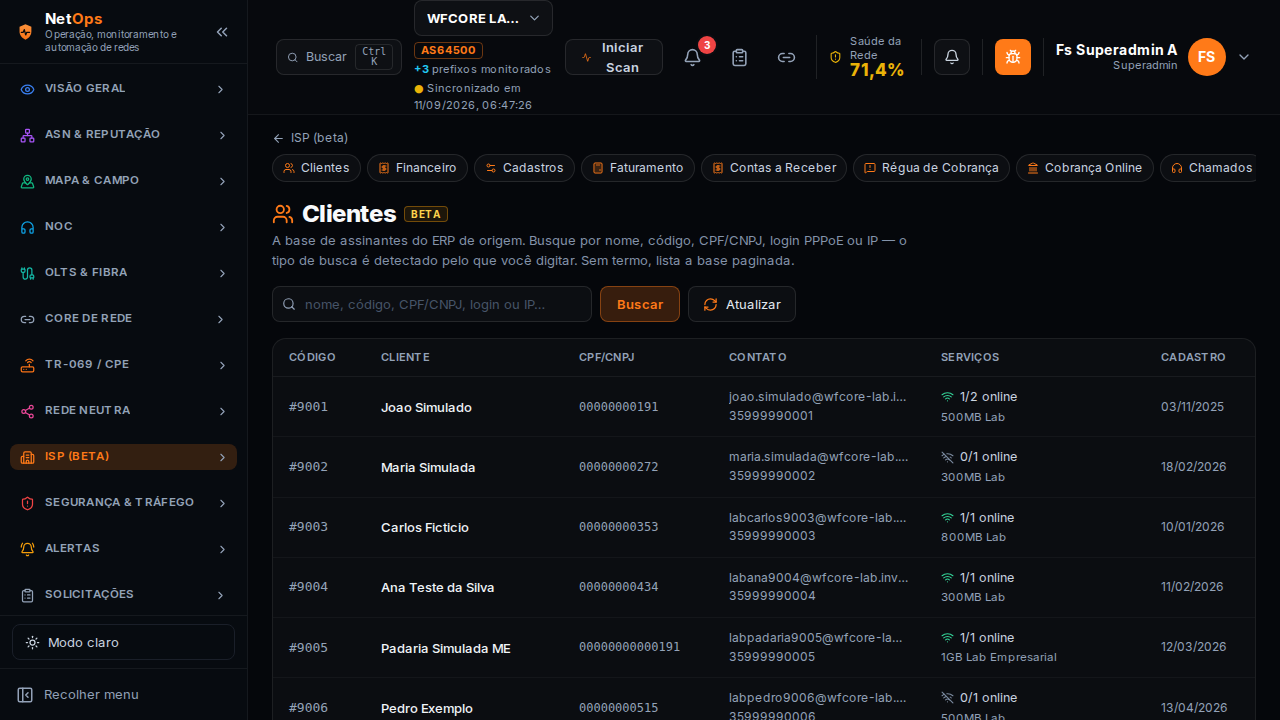
Task: Expand the ASN & Reputação section
Action: coord(221,135)
